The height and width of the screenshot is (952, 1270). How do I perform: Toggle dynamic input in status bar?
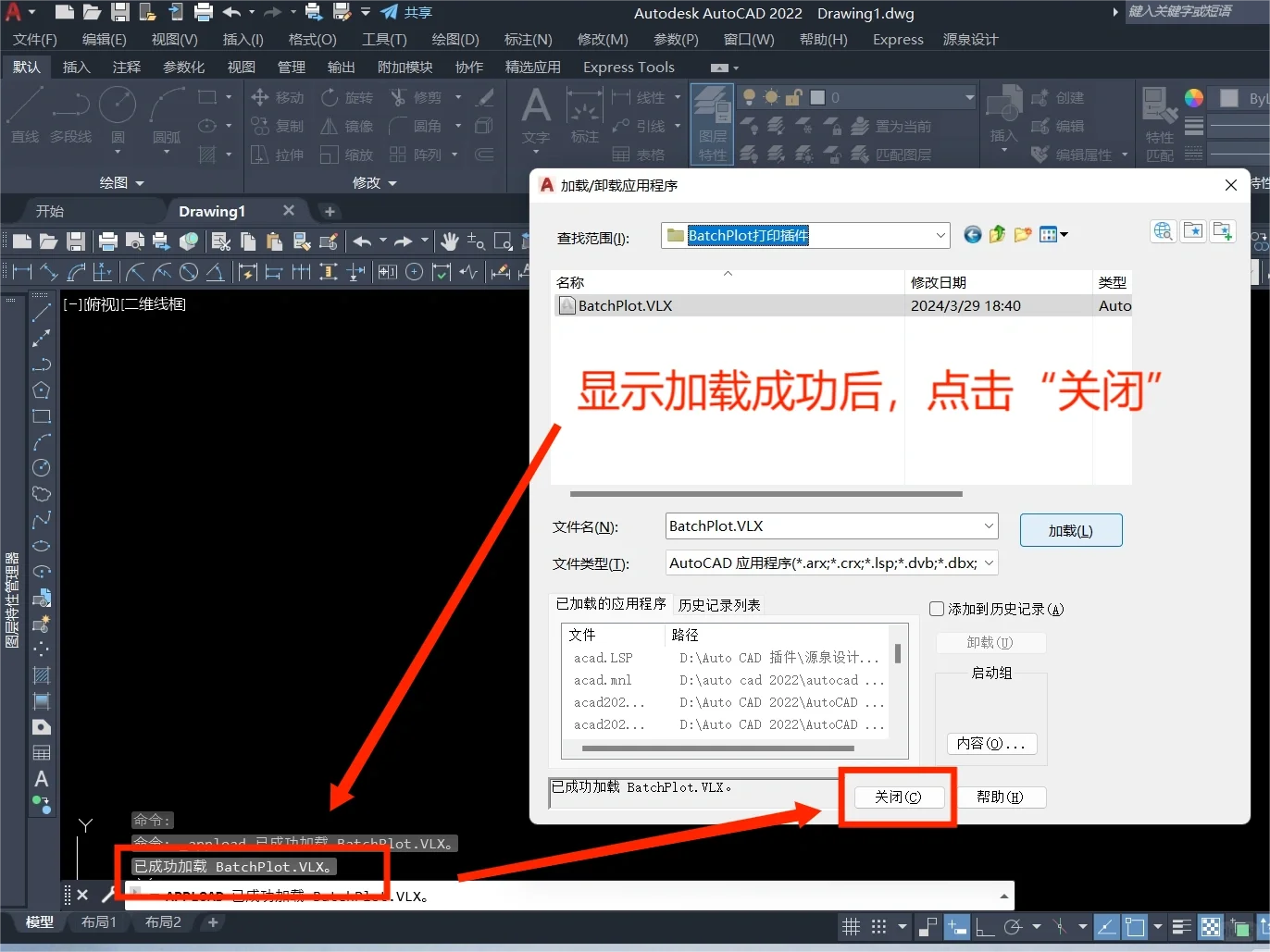(x=957, y=926)
